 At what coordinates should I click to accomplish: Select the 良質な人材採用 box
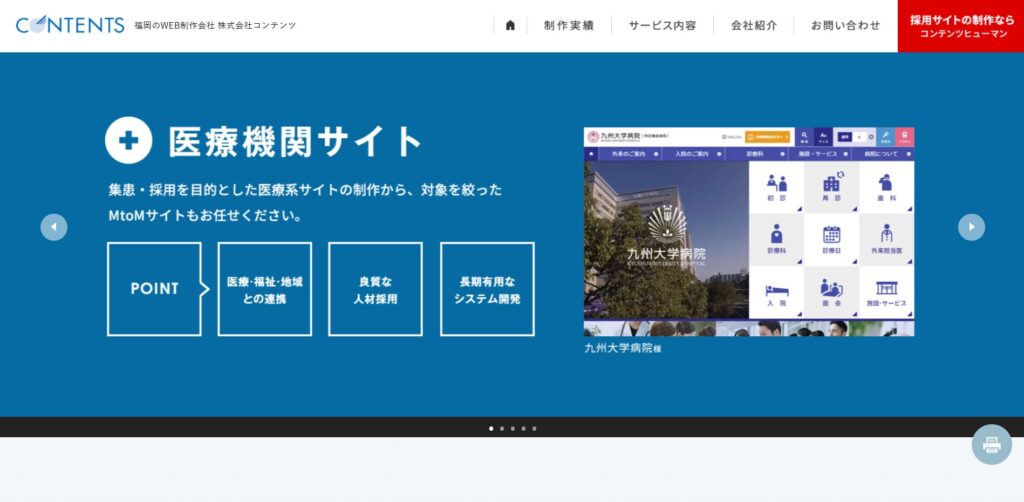coord(375,289)
